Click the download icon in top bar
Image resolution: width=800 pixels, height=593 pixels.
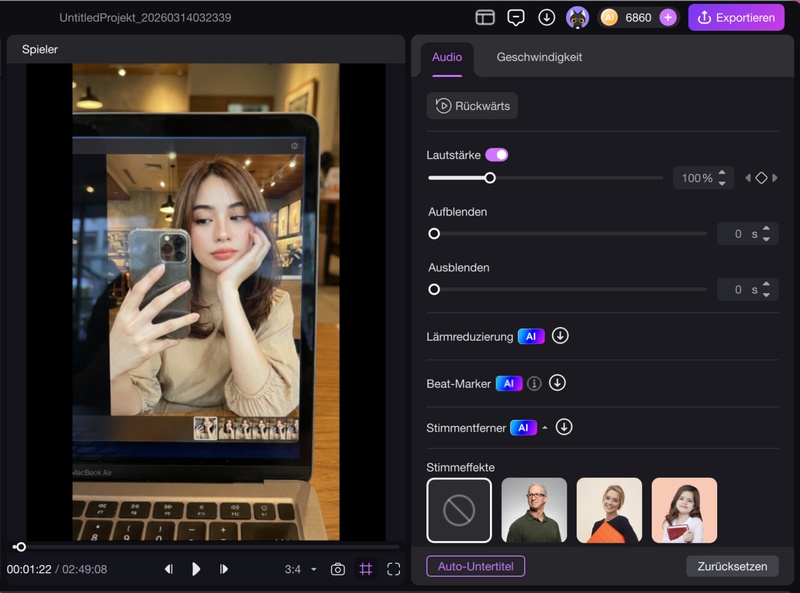click(x=546, y=17)
